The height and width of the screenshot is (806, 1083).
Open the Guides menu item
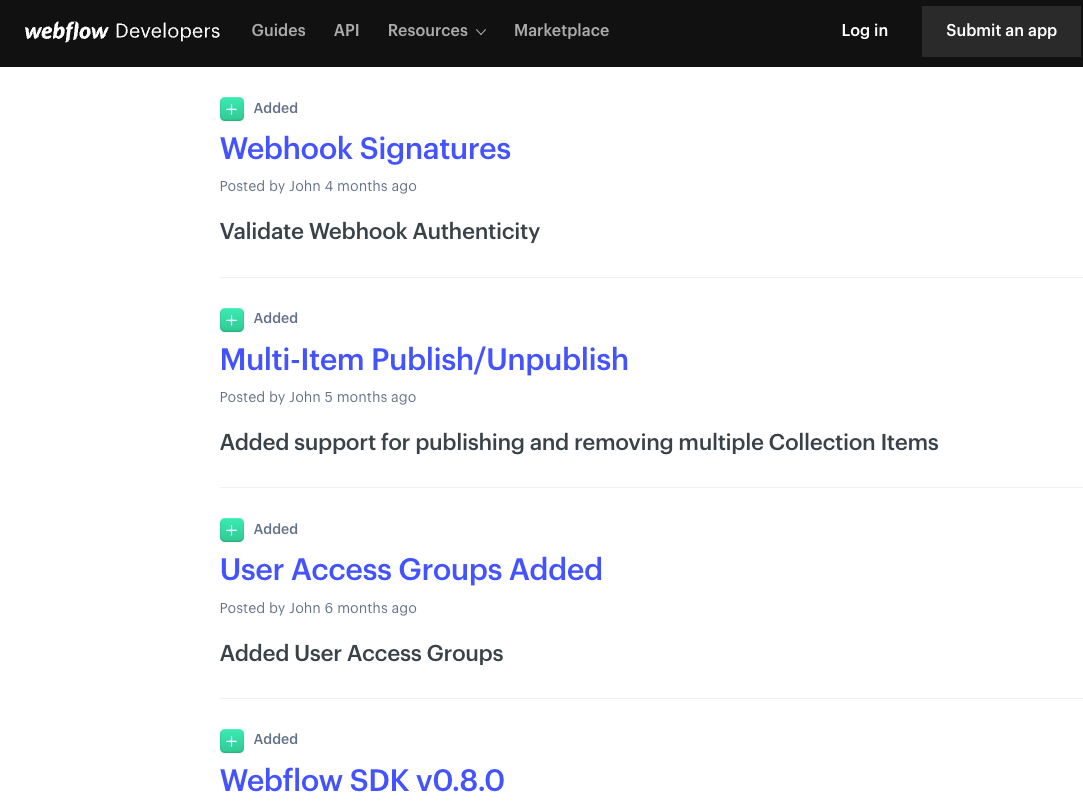(278, 31)
